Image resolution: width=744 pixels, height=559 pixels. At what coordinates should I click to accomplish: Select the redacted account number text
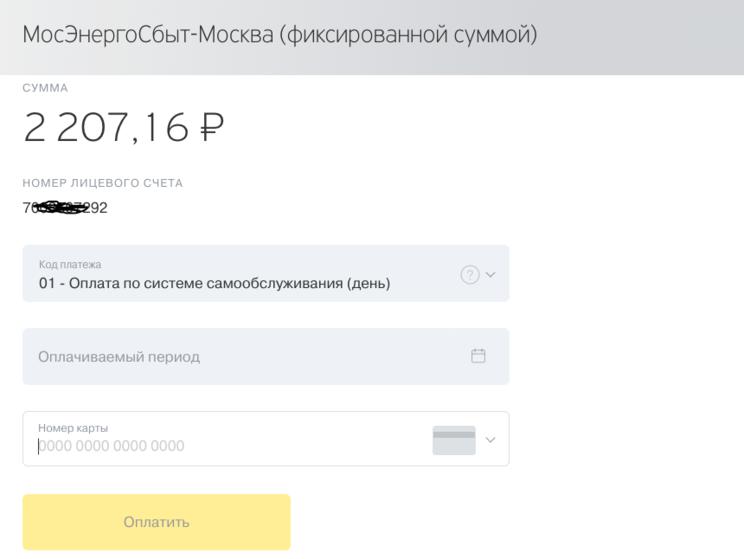coord(64,208)
